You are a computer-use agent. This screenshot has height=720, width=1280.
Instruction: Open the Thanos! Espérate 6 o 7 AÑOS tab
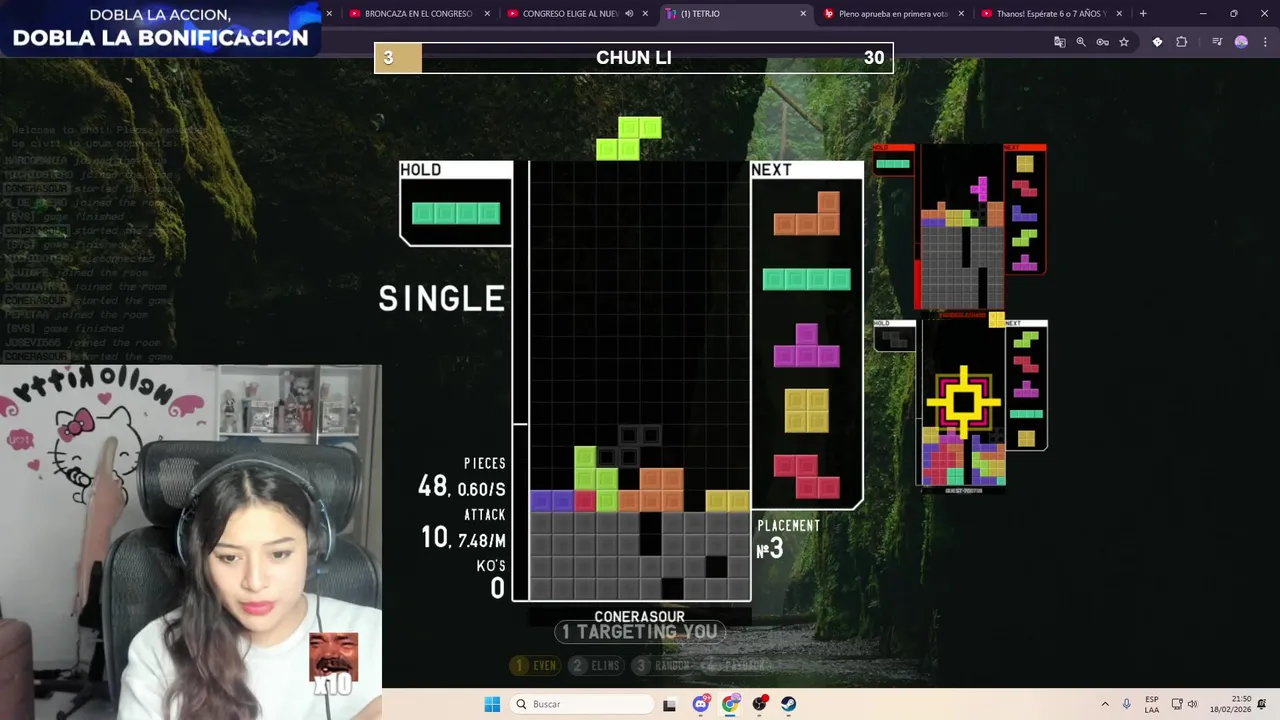click(1051, 14)
